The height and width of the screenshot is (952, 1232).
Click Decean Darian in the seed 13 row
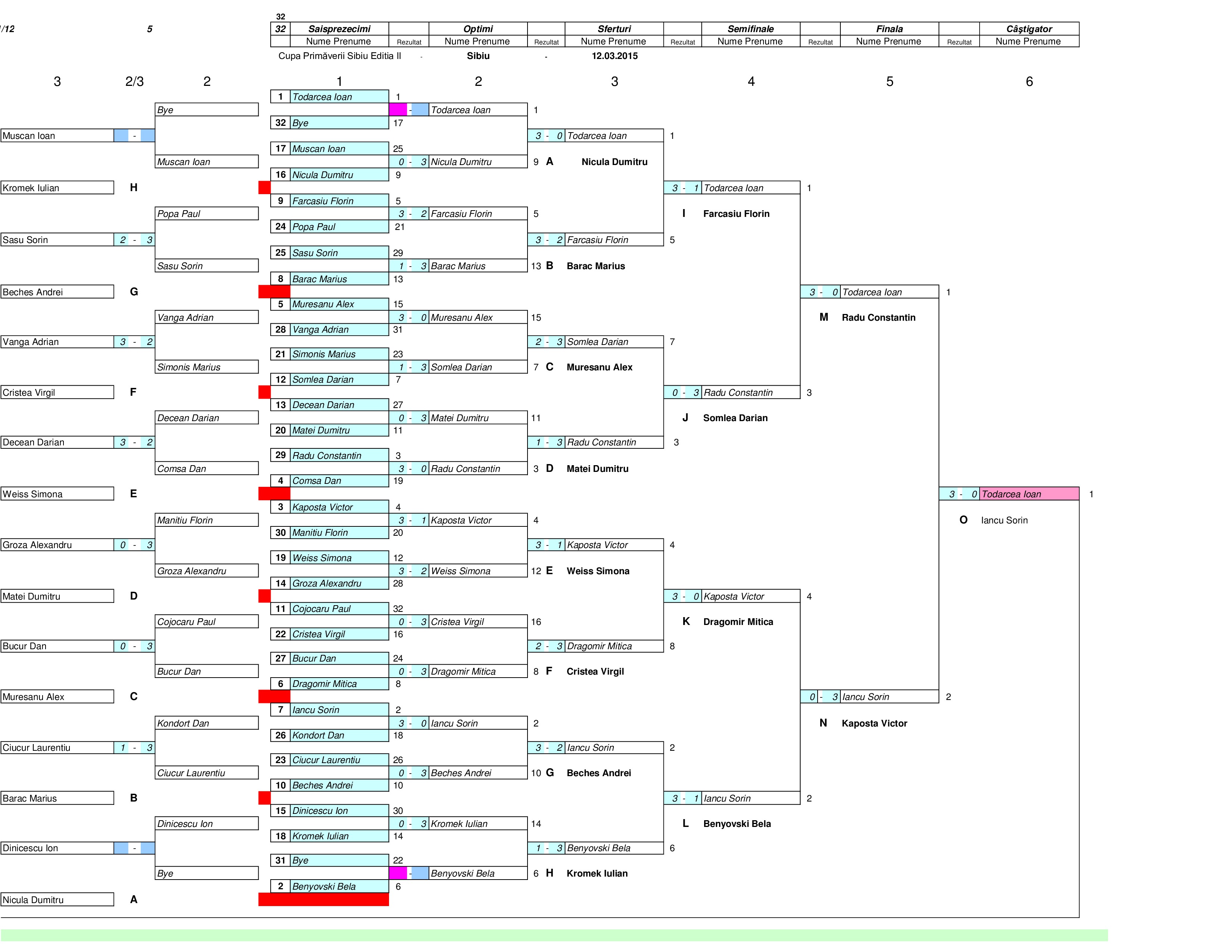pyautogui.click(x=339, y=405)
